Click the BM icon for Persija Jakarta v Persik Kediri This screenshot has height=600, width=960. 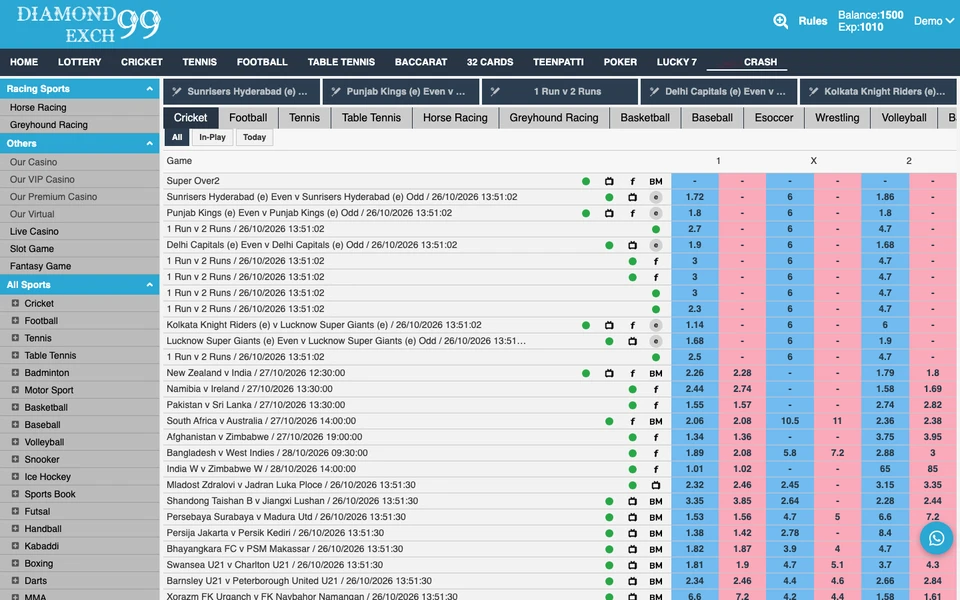pyautogui.click(x=656, y=533)
